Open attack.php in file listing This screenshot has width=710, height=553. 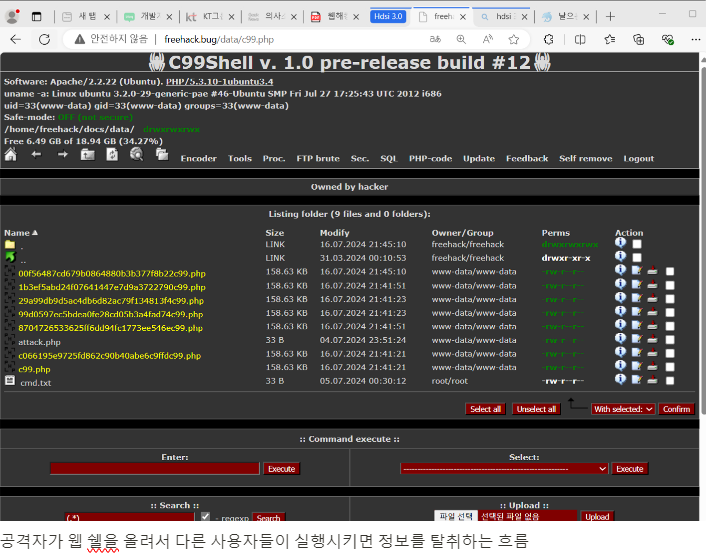[x=39, y=342]
